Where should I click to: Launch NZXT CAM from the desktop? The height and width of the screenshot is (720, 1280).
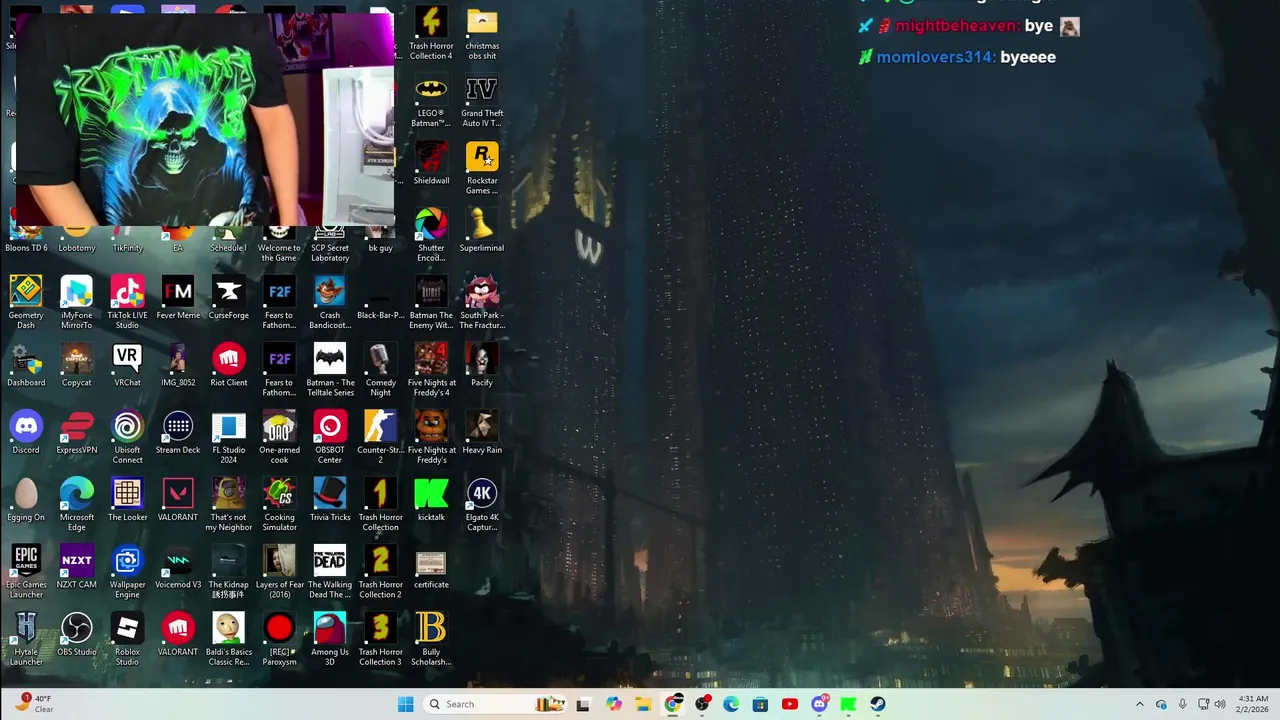(x=77, y=567)
